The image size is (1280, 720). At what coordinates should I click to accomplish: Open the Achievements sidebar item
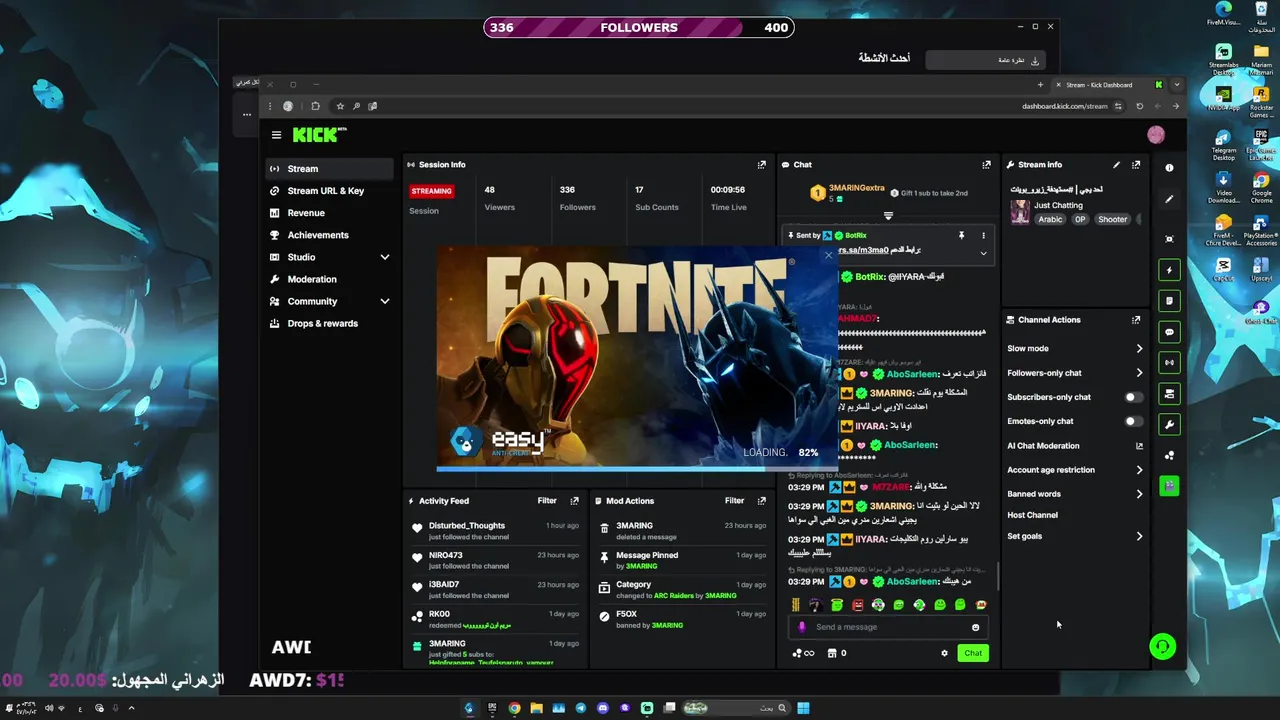[330, 235]
